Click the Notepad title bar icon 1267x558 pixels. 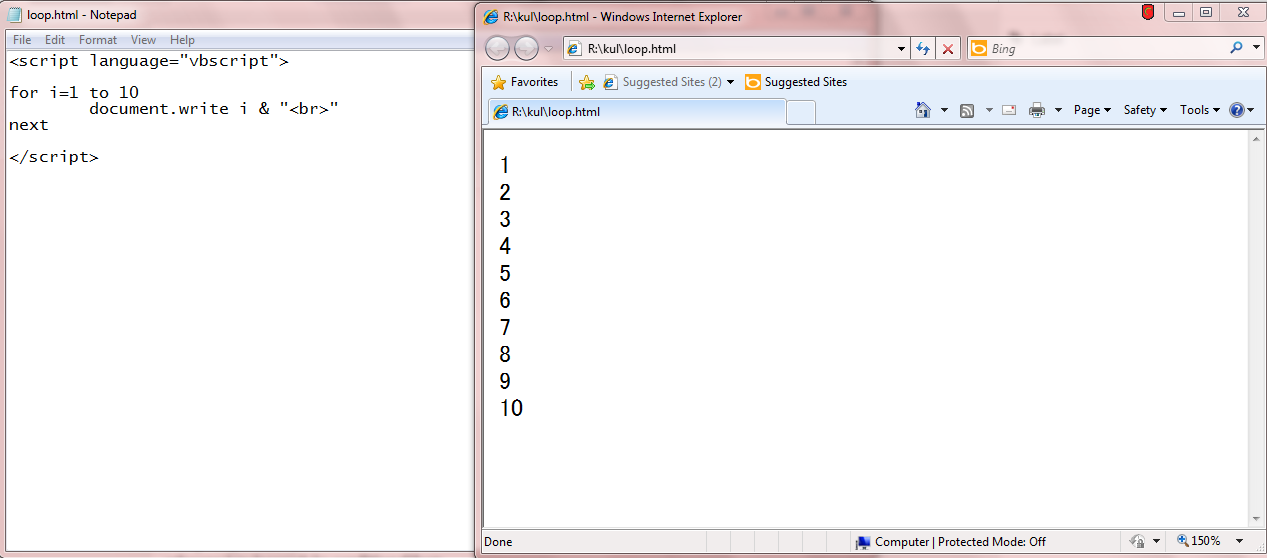[x=15, y=14]
